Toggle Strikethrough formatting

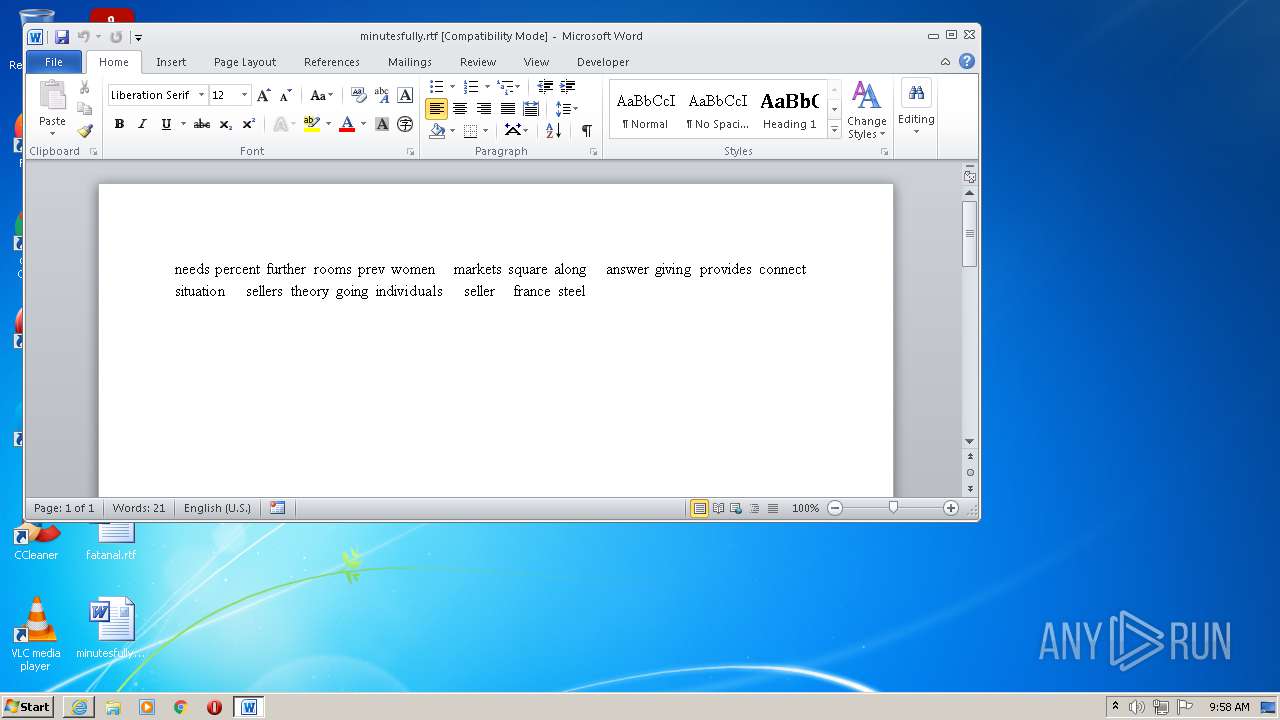[x=202, y=124]
